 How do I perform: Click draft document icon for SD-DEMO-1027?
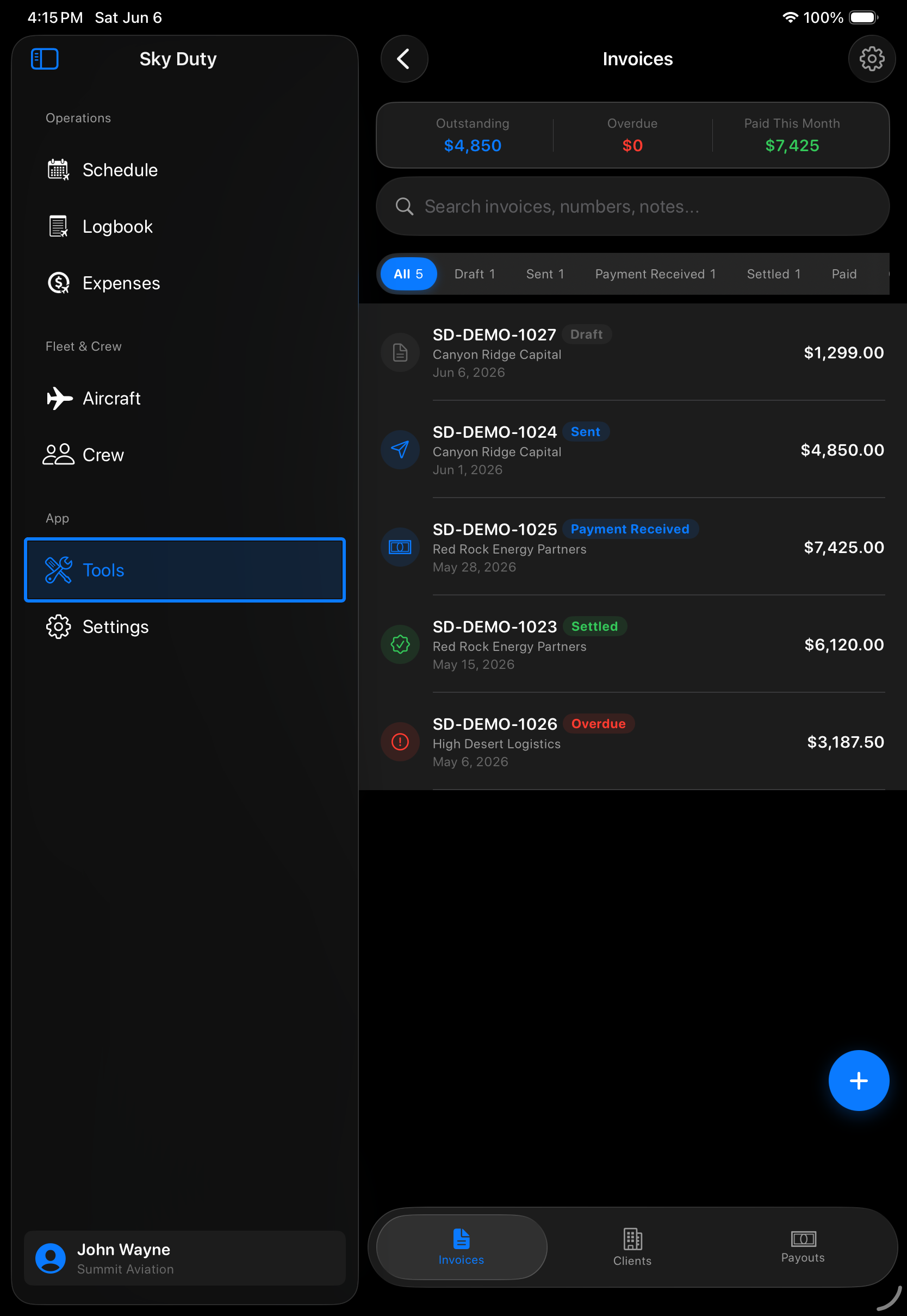[x=400, y=352]
